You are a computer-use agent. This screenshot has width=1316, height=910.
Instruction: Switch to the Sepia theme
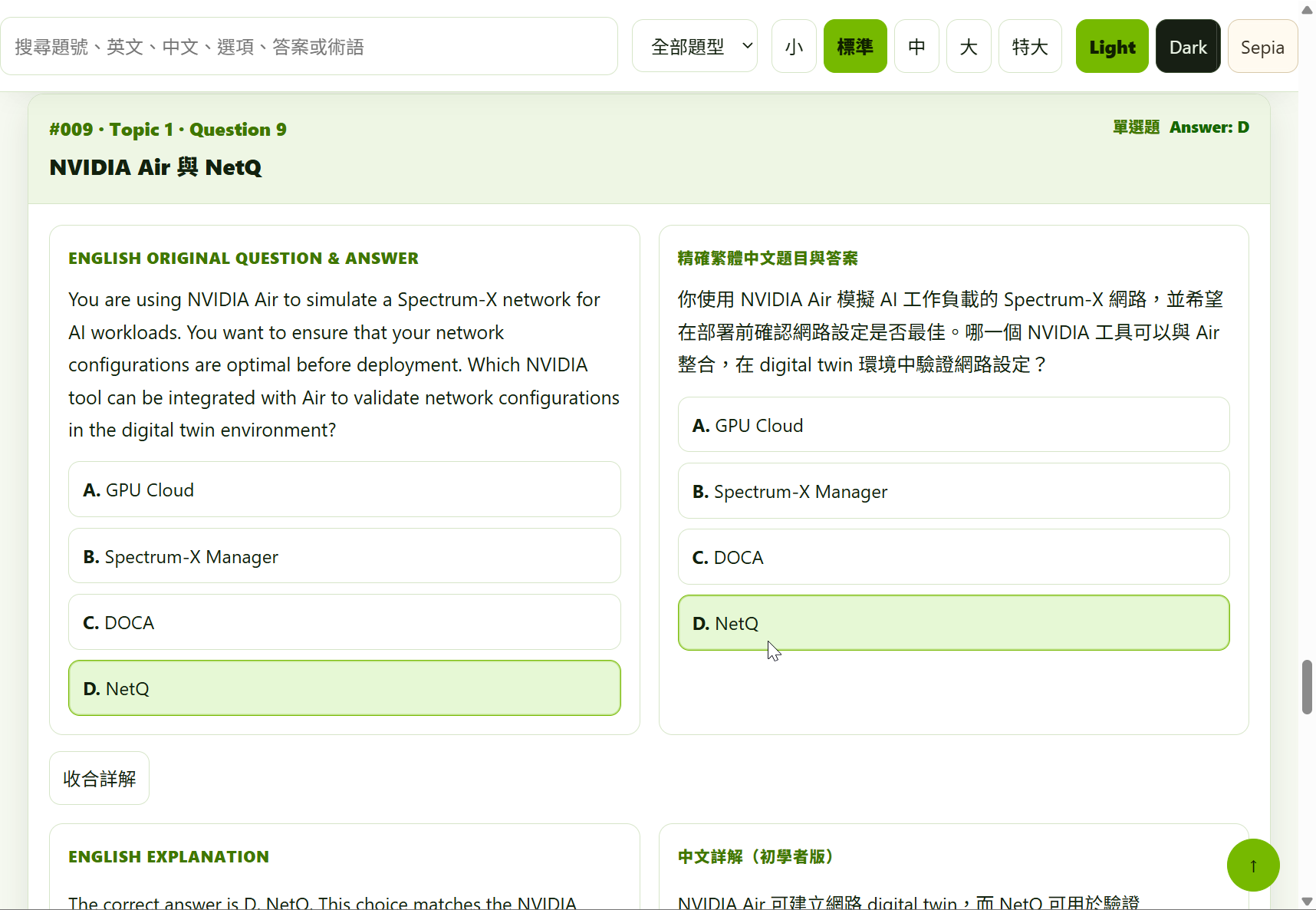(1262, 47)
